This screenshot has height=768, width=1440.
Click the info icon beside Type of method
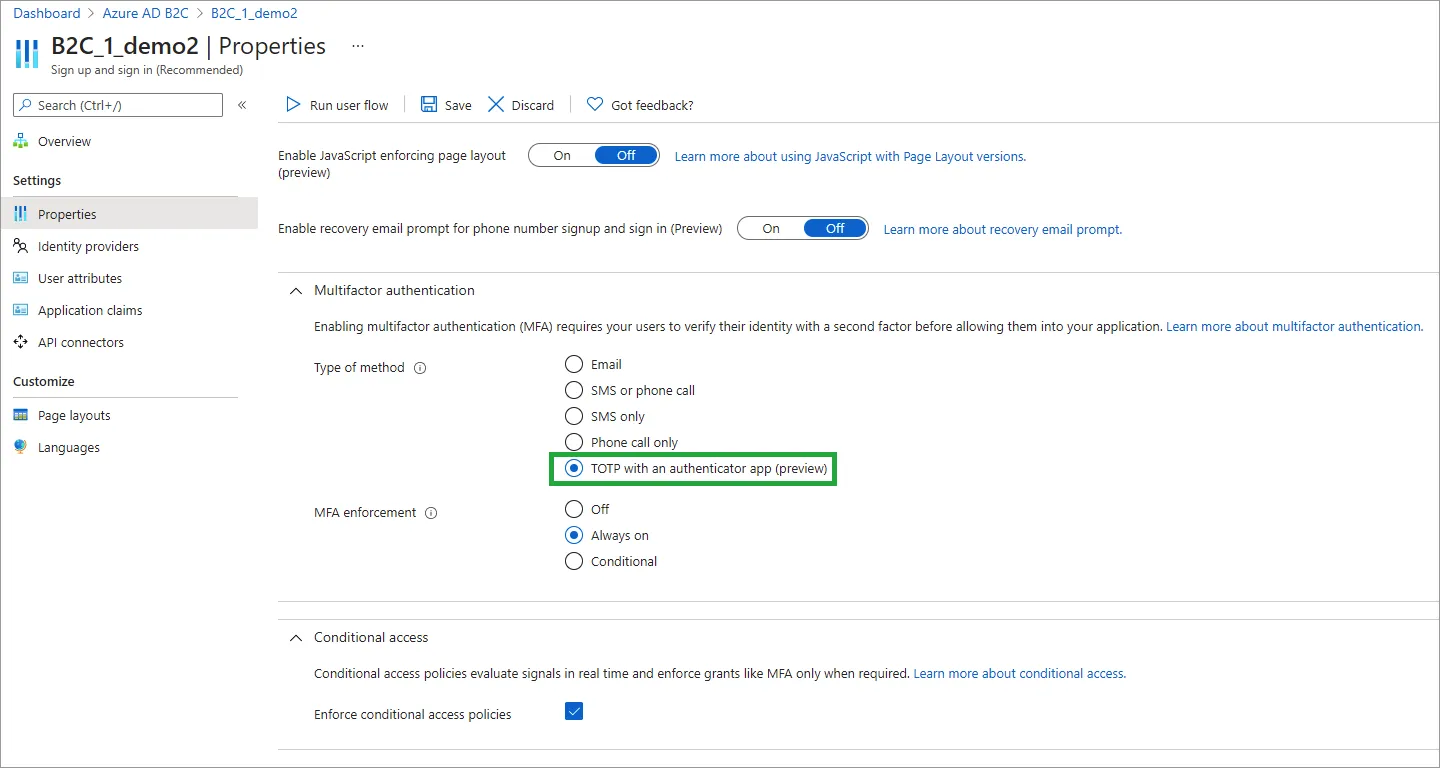420,368
